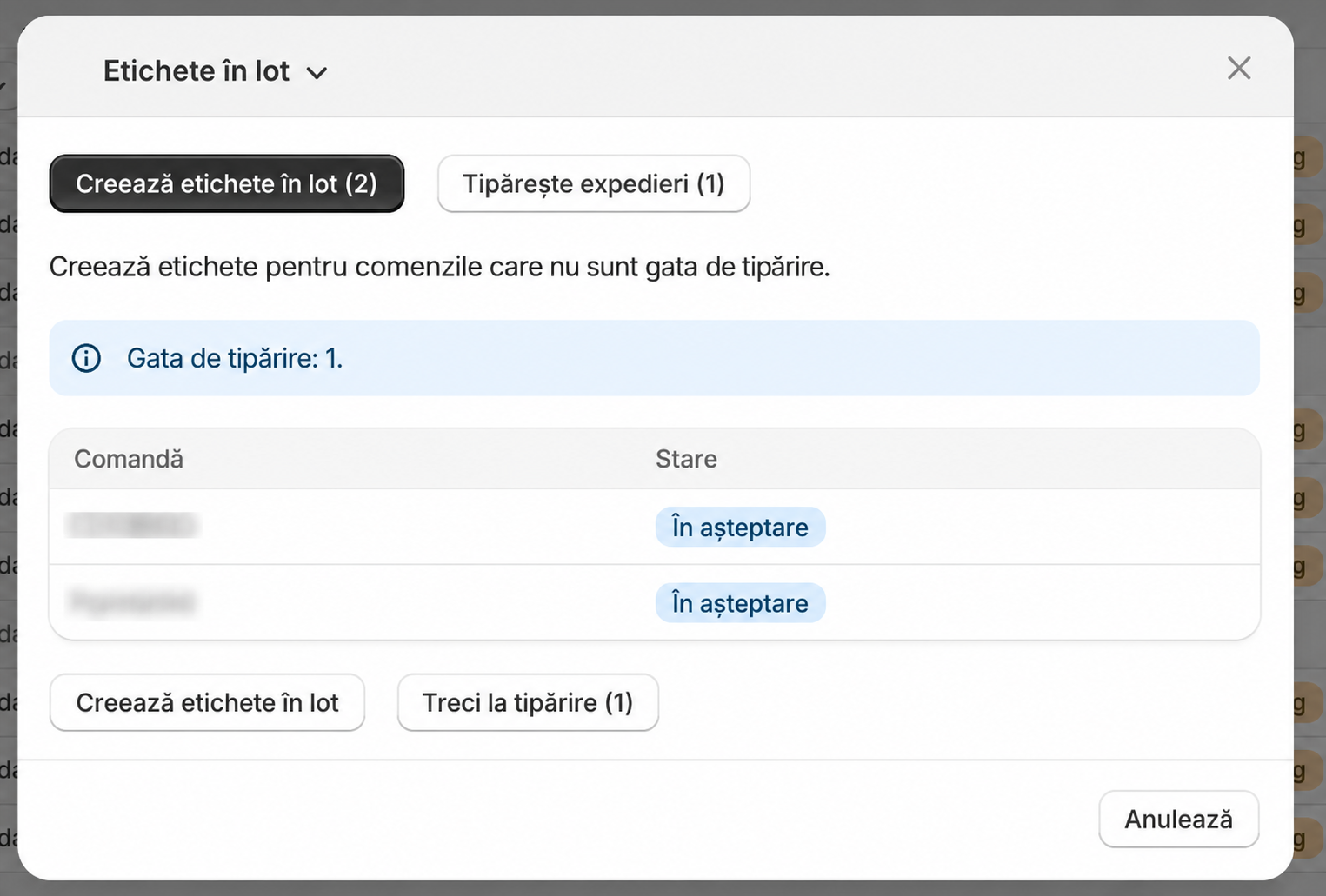Image resolution: width=1326 pixels, height=896 pixels.
Task: Click the info icon beside Gata de tipărire
Action: click(x=86, y=358)
